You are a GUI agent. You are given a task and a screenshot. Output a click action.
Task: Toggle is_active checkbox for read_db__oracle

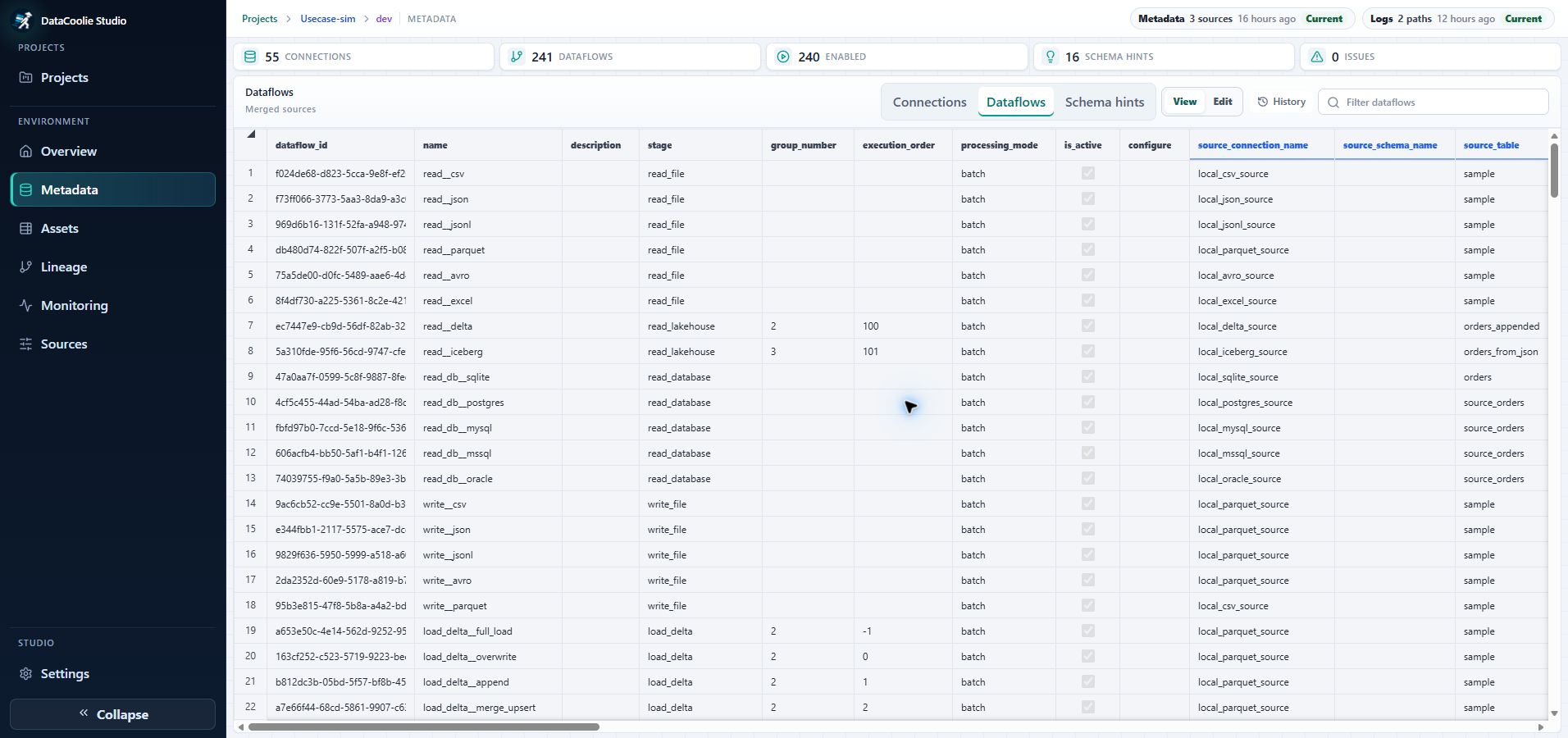point(1087,478)
